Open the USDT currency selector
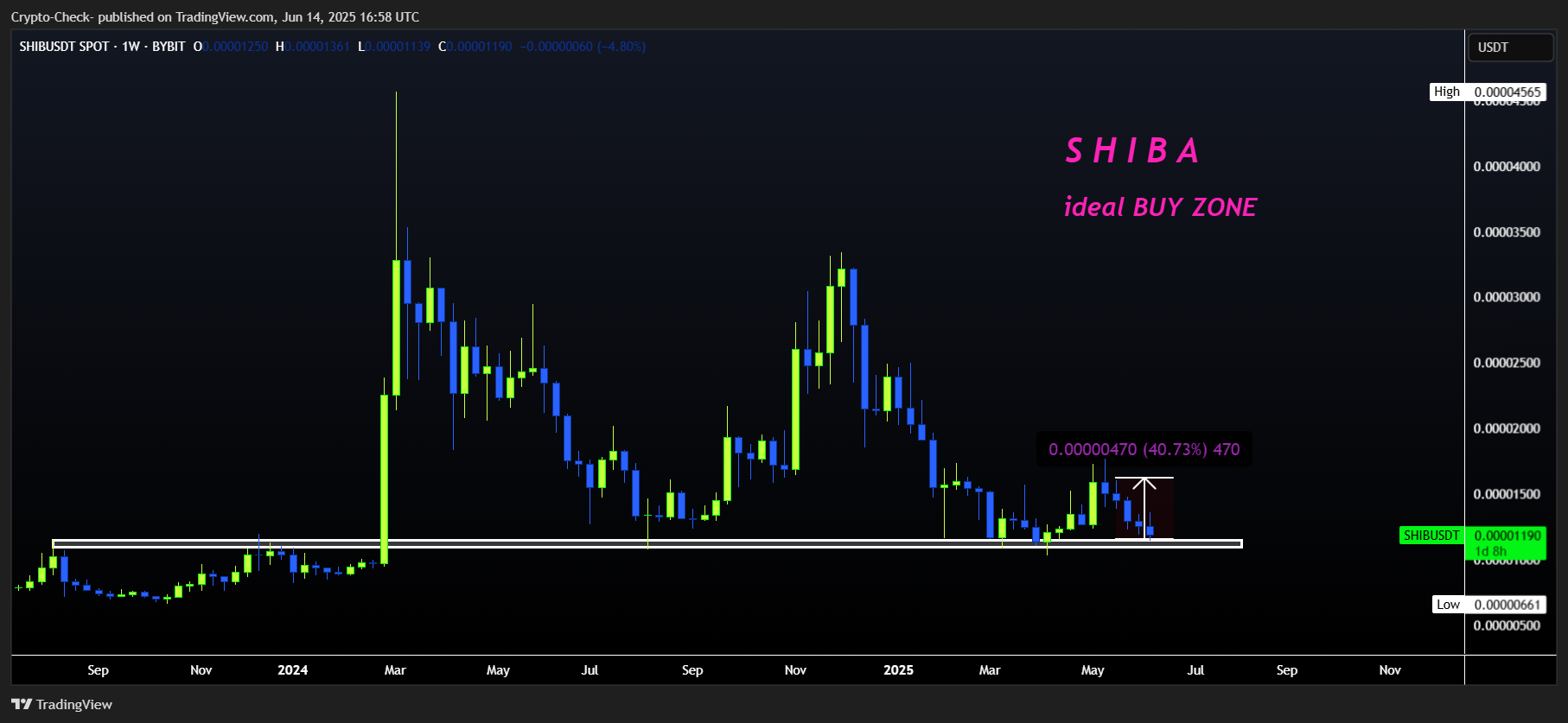This screenshot has width=1568, height=723. 1510,48
